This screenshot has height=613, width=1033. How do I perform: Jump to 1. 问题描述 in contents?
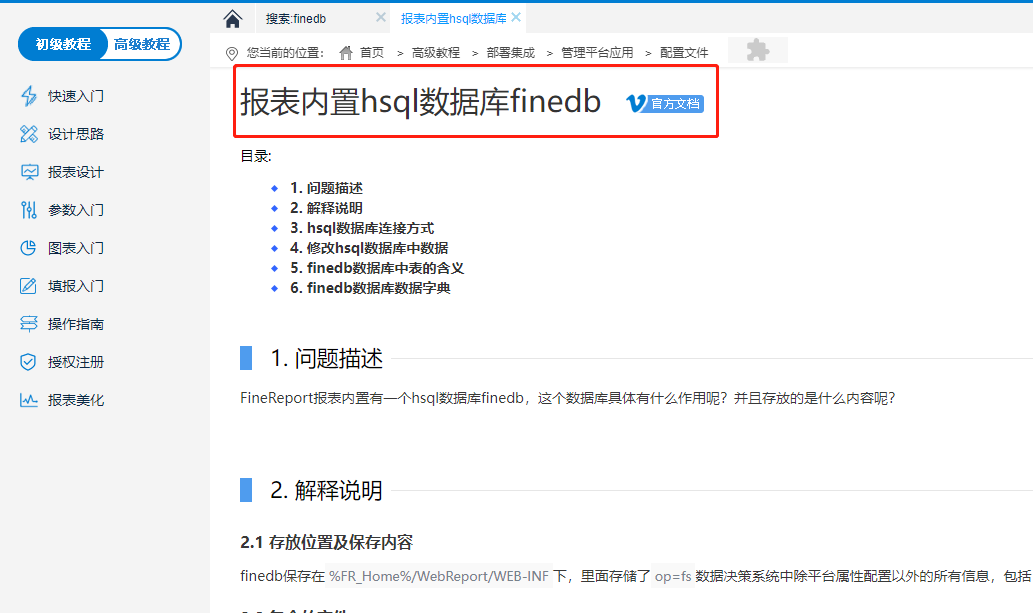(326, 189)
